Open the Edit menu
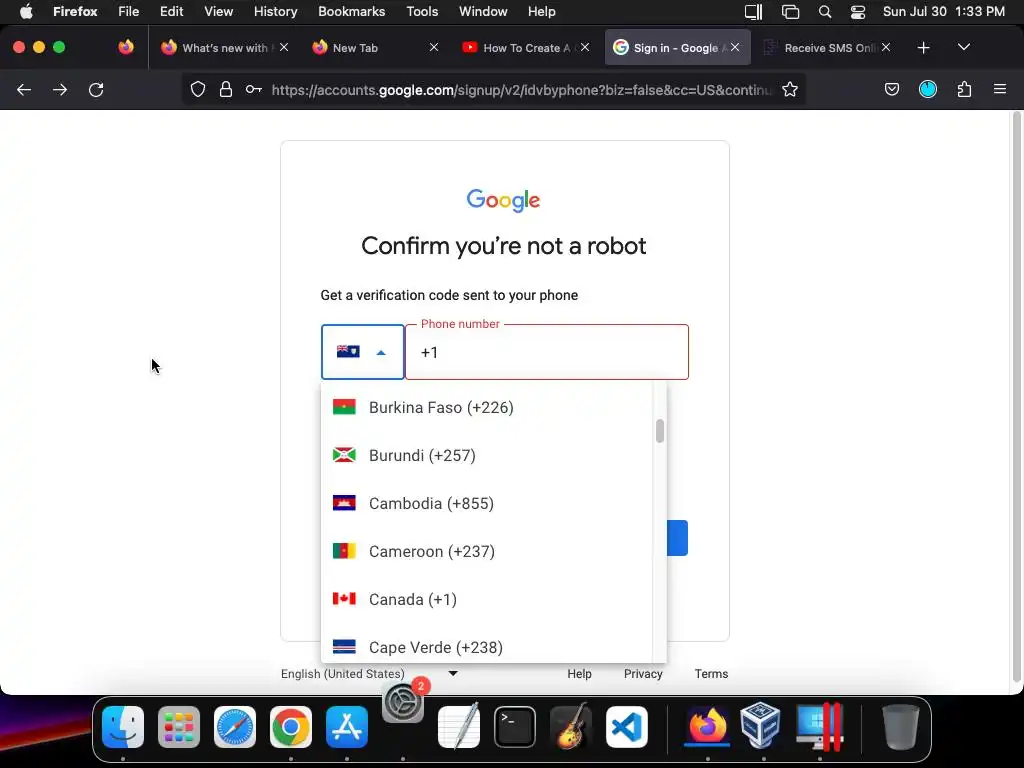 tap(171, 11)
